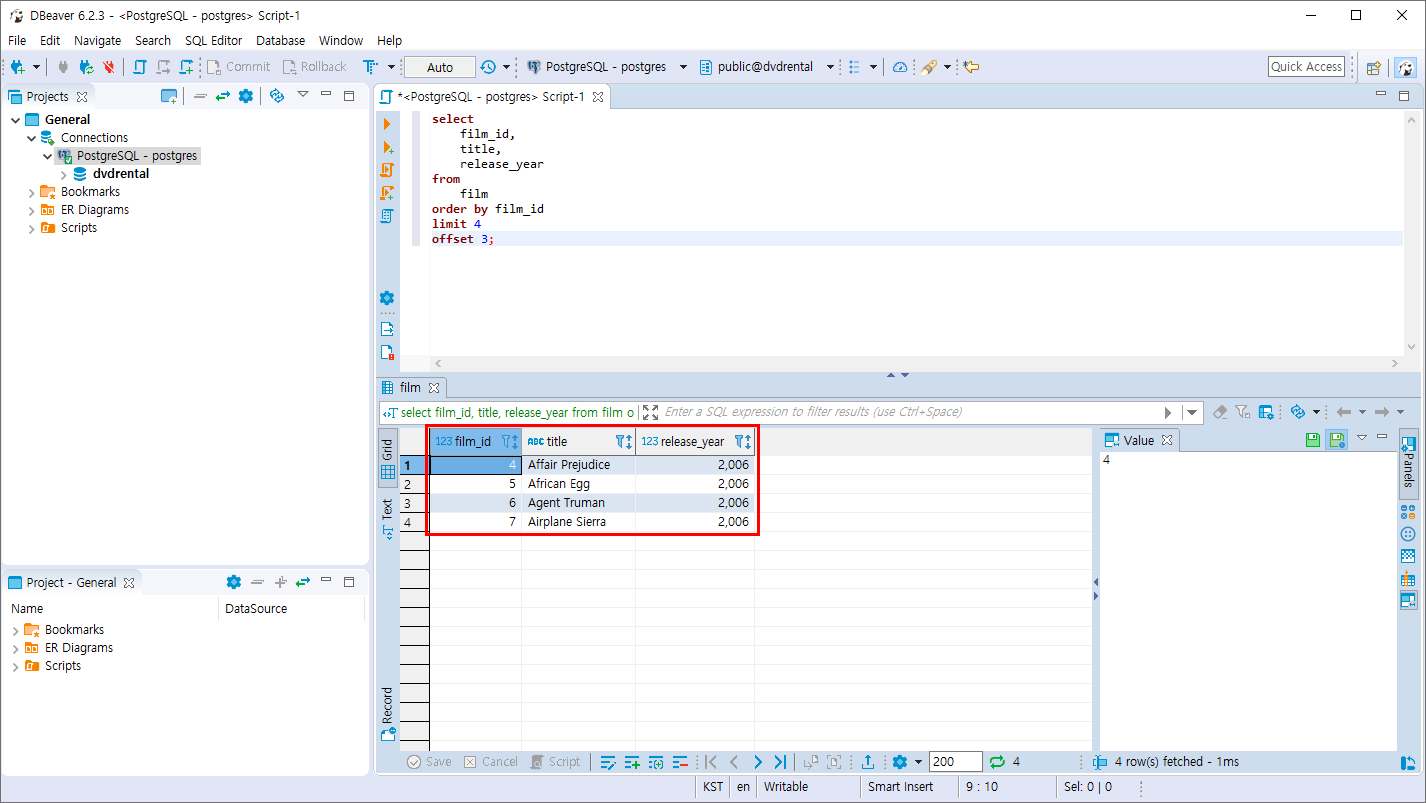Click the Reconnect toolbar icon
The width and height of the screenshot is (1426, 803).
86,67
